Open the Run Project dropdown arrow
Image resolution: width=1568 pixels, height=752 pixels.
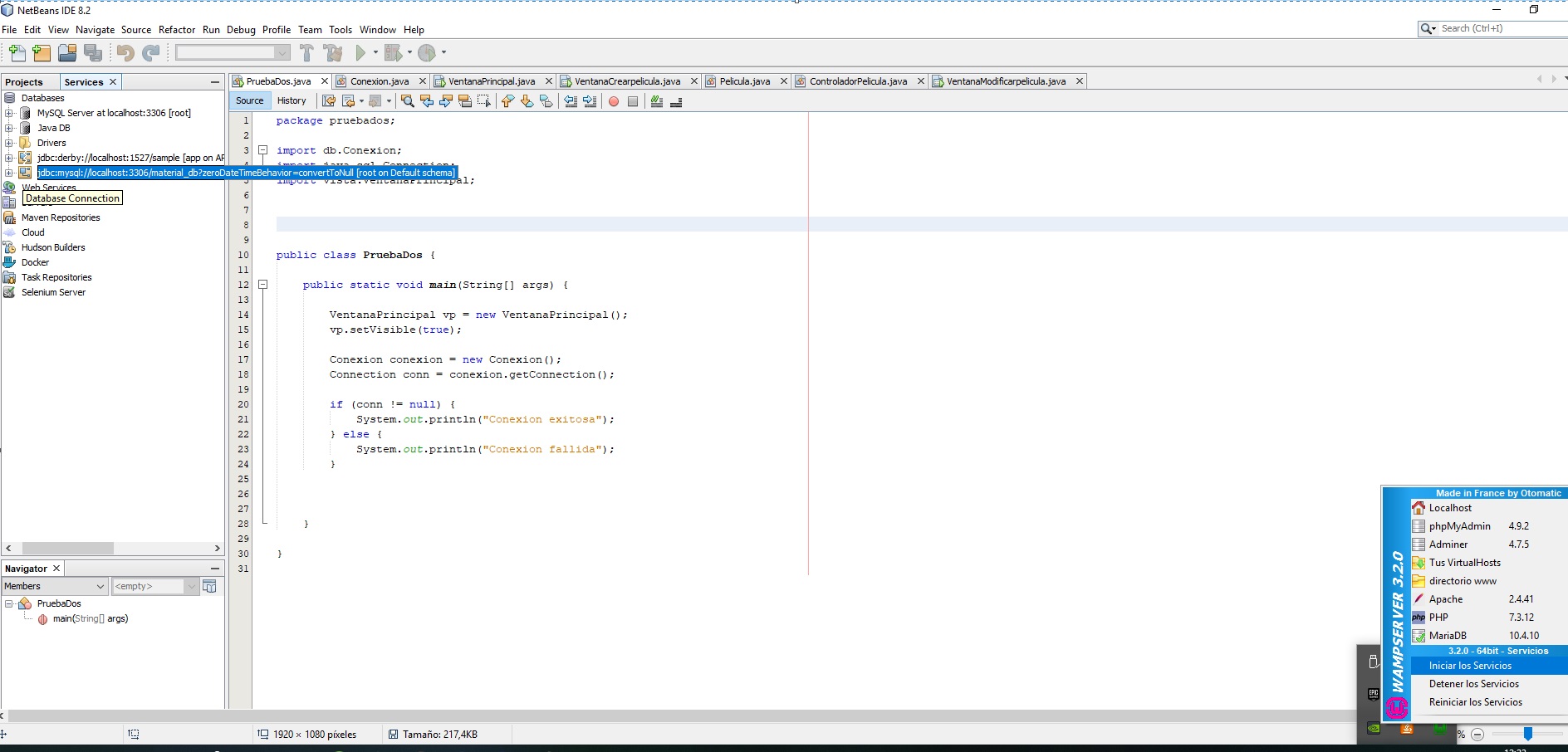375,53
